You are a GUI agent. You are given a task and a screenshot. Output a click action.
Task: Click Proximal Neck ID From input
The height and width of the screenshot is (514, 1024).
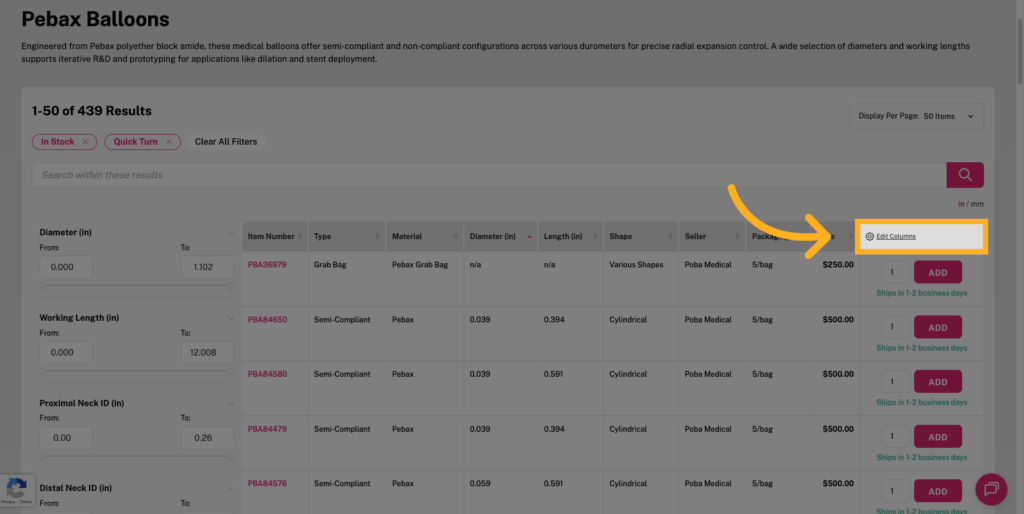pos(66,438)
